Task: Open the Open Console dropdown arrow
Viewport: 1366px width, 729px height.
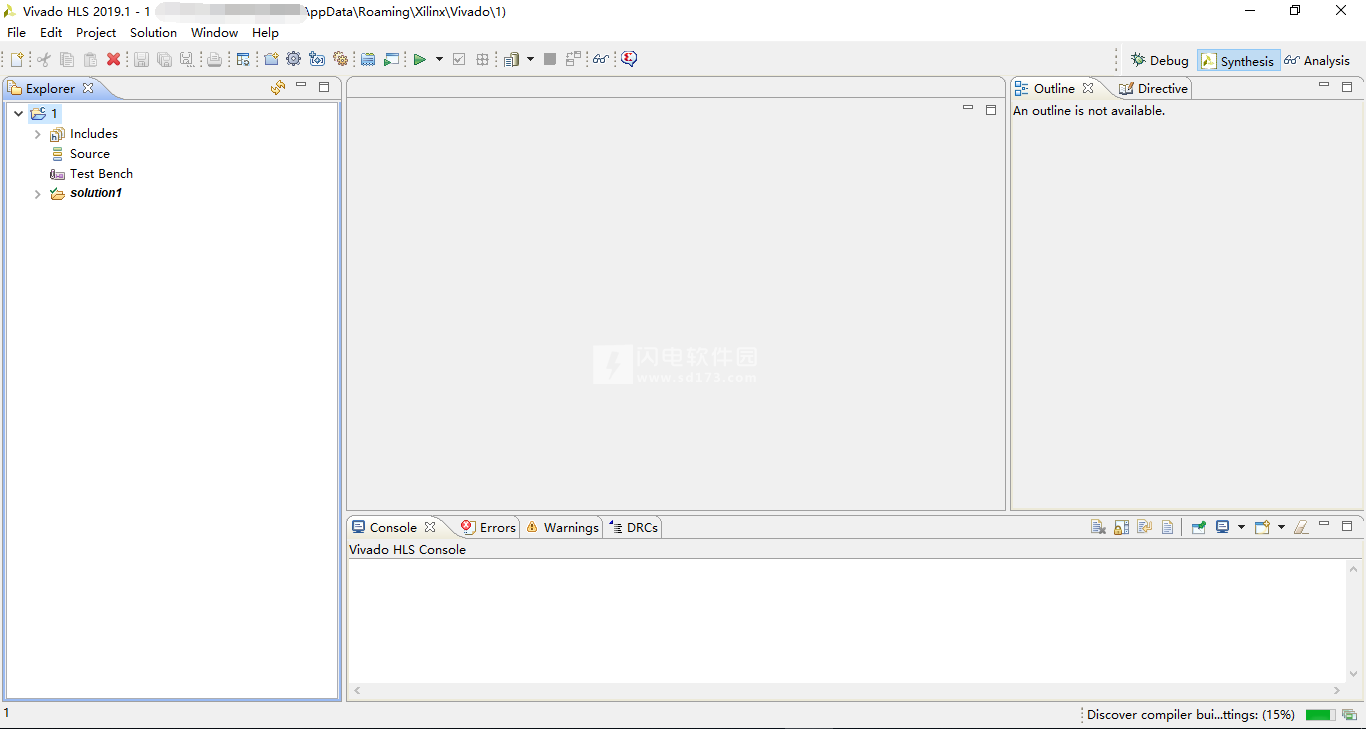Action: click(1281, 527)
